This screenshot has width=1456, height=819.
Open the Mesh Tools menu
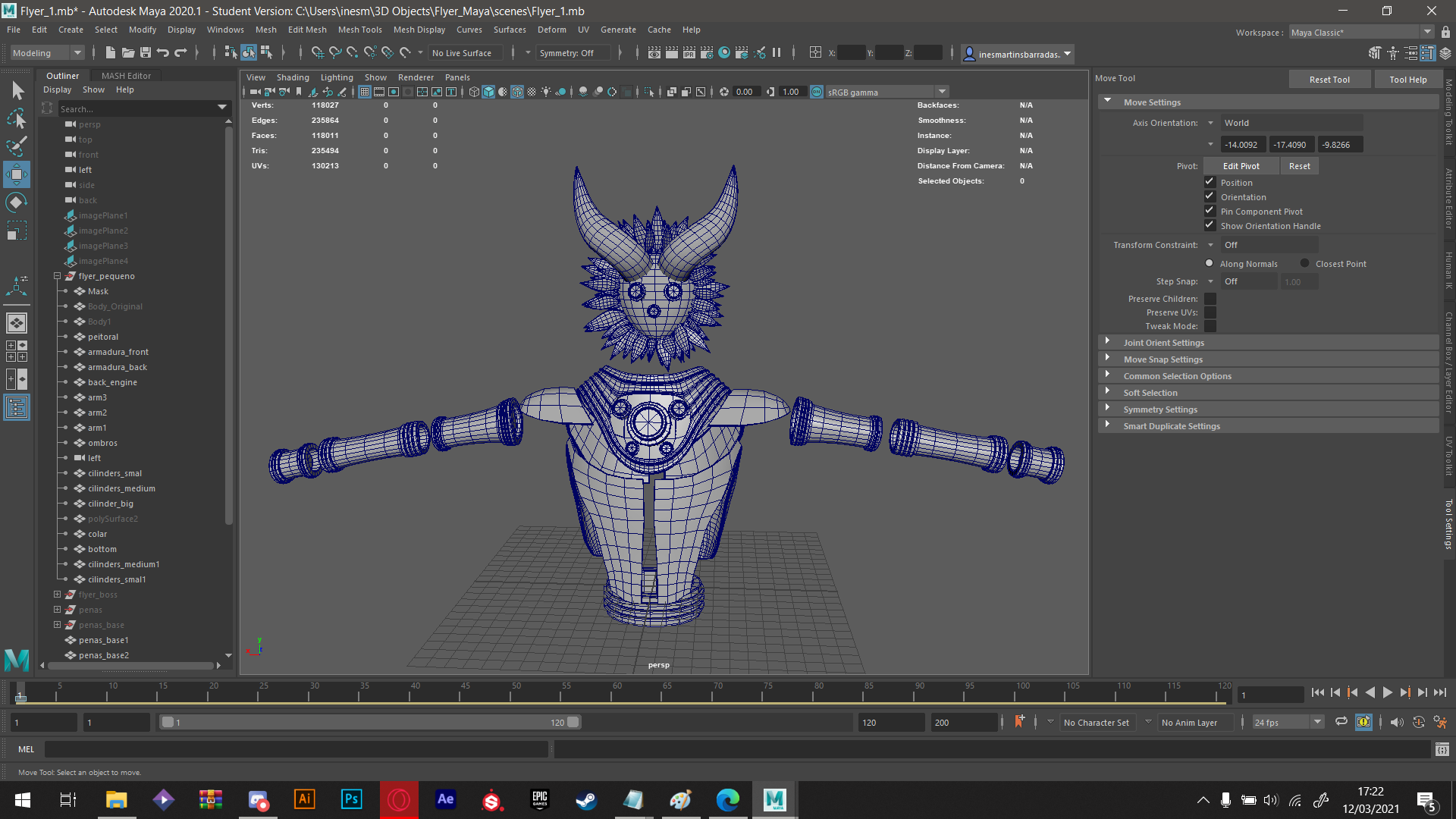click(359, 30)
